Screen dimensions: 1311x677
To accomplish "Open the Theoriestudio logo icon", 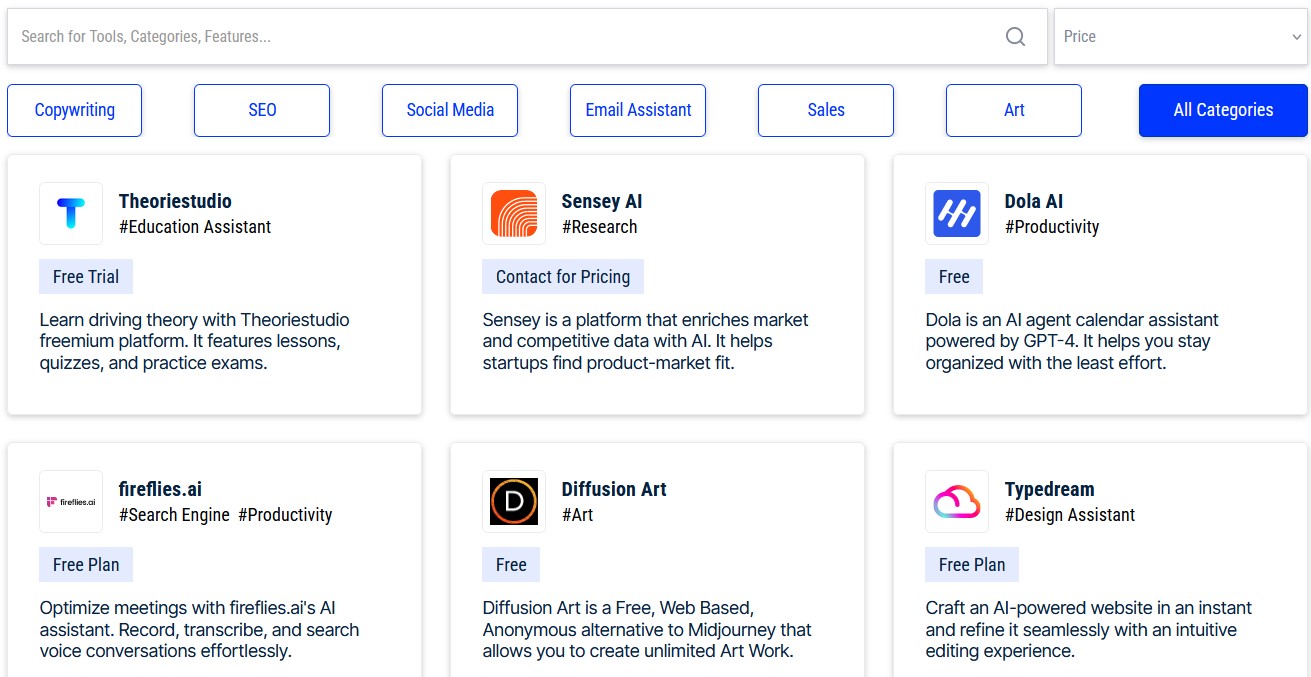I will pyautogui.click(x=71, y=213).
